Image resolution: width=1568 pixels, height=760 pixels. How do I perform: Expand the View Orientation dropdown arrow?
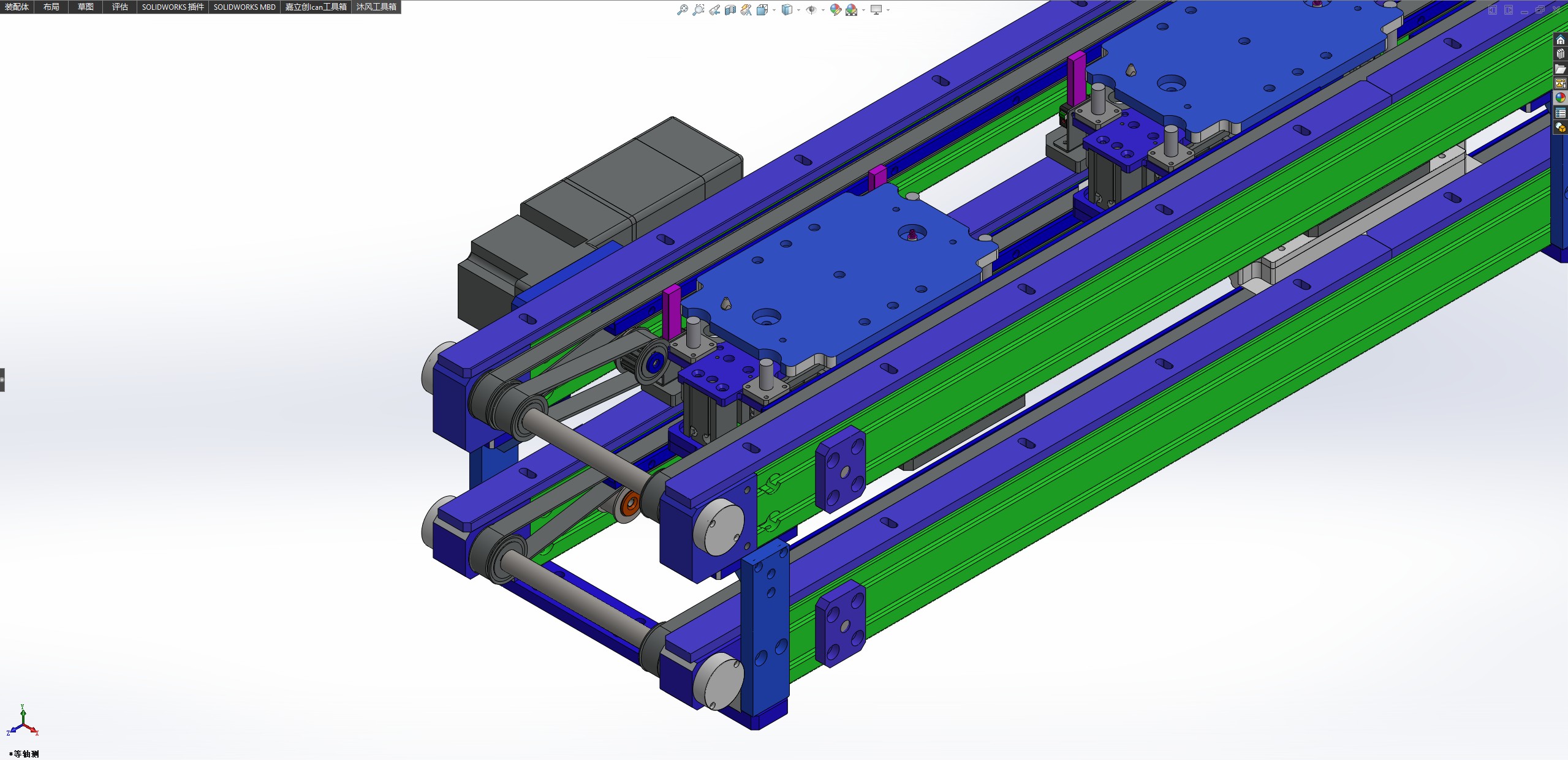coord(774,10)
